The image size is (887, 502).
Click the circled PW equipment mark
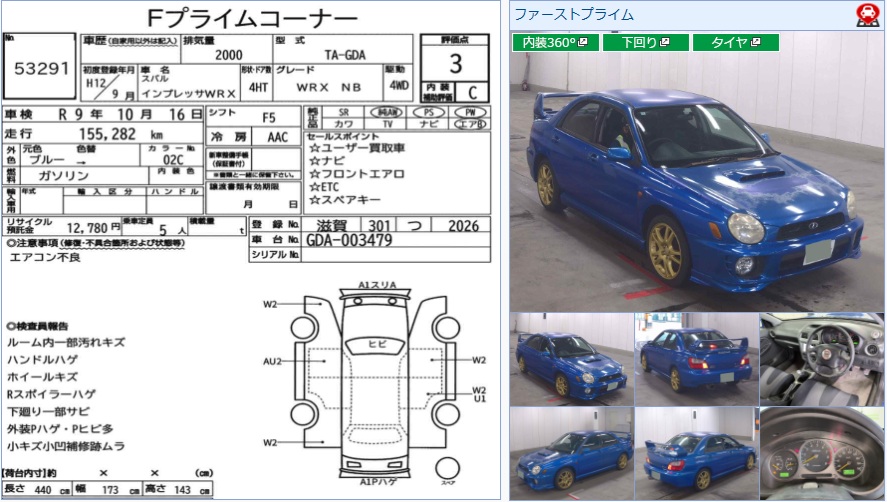[470, 112]
